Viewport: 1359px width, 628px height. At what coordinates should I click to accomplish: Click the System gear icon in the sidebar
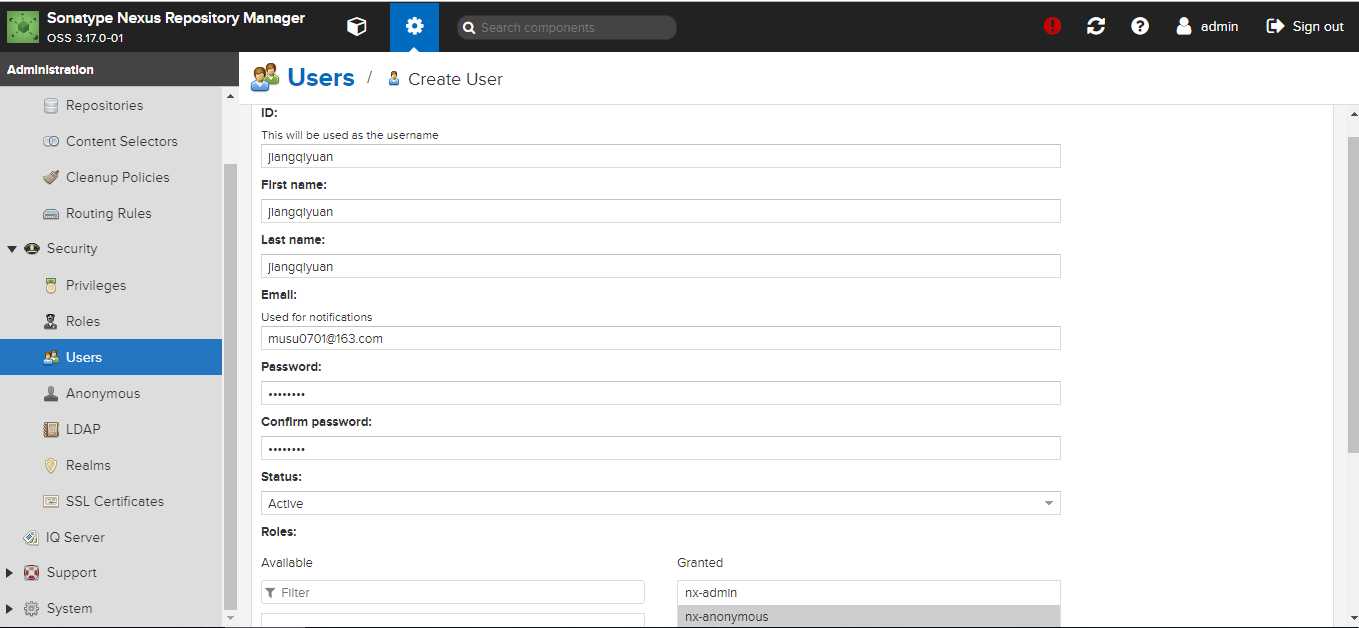point(32,609)
